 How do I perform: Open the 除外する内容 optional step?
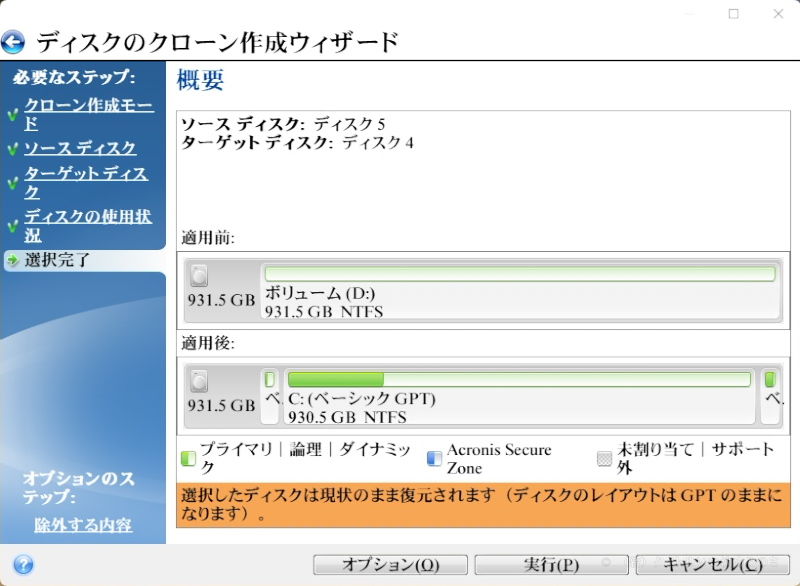[83, 525]
